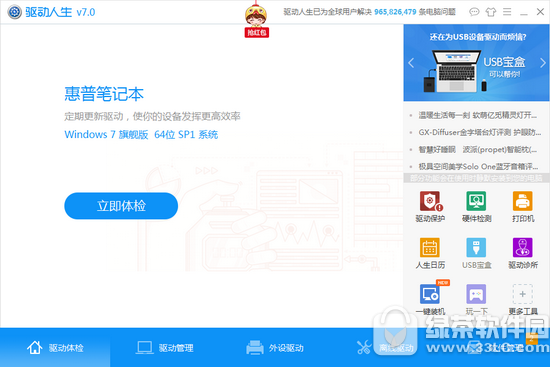Open the 人生日历 calendar tool

(x=430, y=253)
